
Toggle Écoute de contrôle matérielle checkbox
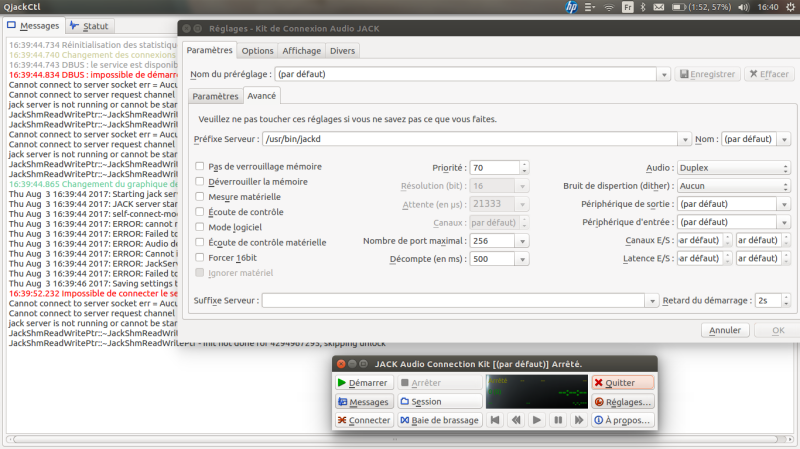pyautogui.click(x=199, y=242)
